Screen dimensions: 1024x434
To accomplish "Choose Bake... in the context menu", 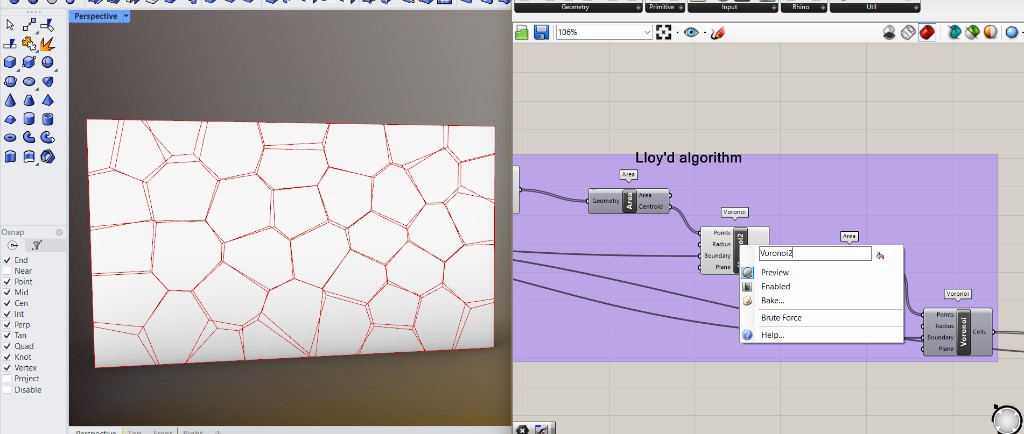I will [x=822, y=300].
